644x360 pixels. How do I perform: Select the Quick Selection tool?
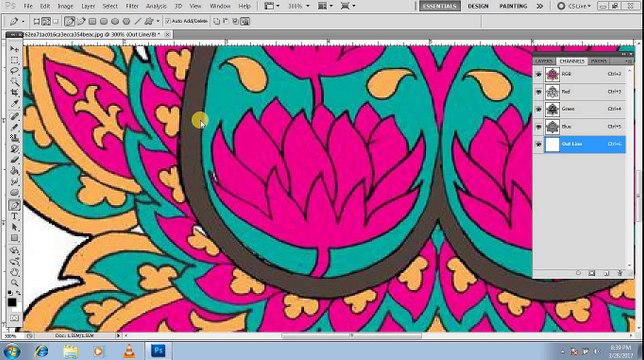click(x=14, y=81)
